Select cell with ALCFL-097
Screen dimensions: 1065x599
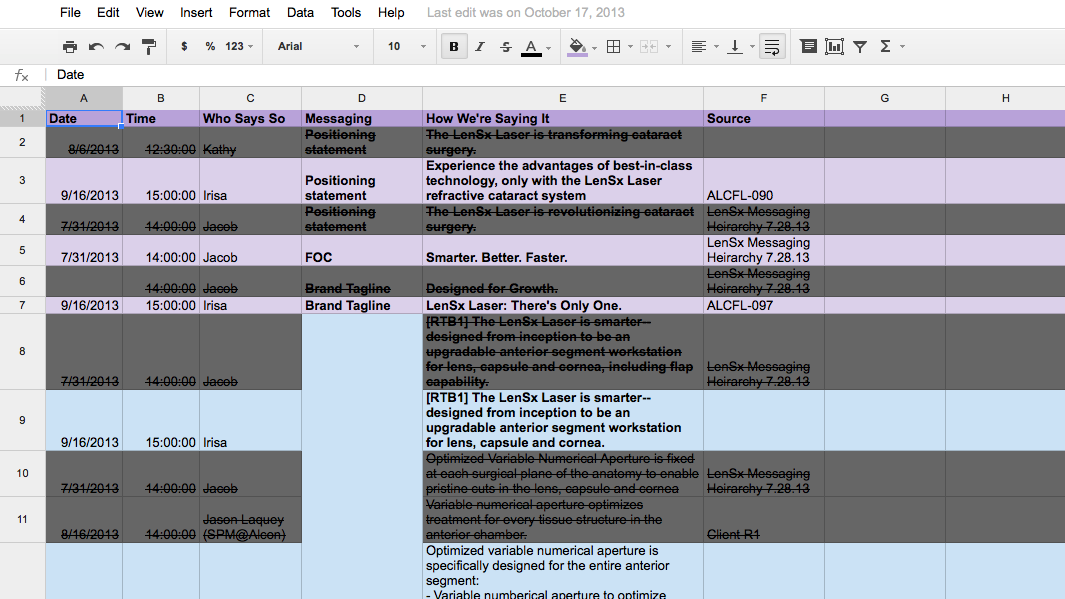coord(763,306)
